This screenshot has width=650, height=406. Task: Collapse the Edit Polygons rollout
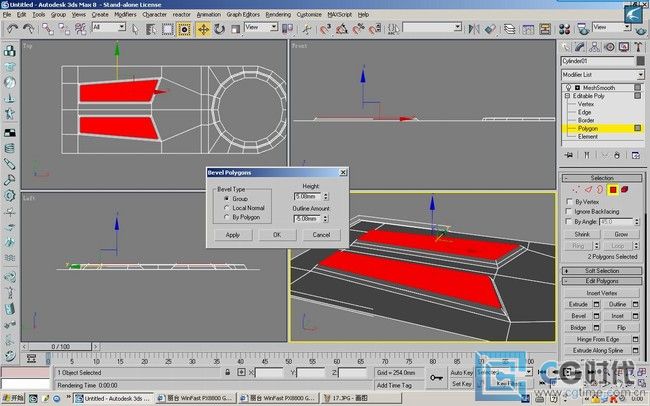click(x=602, y=281)
